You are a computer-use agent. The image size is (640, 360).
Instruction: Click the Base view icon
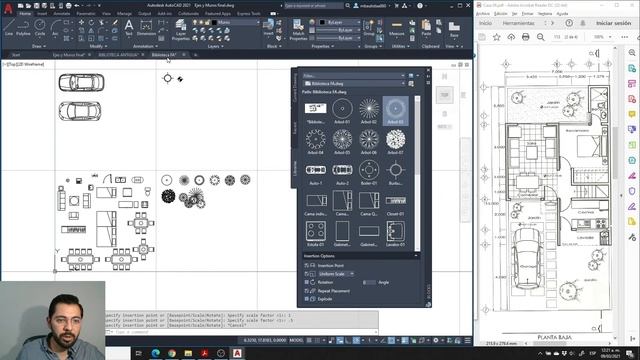[x=454, y=29]
